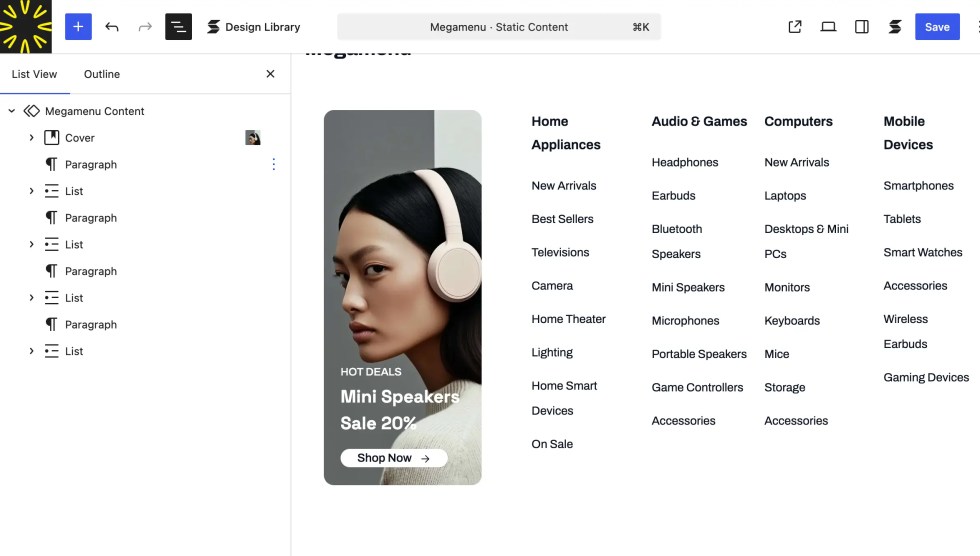
Task: Expand the third List block
Action: (x=31, y=298)
